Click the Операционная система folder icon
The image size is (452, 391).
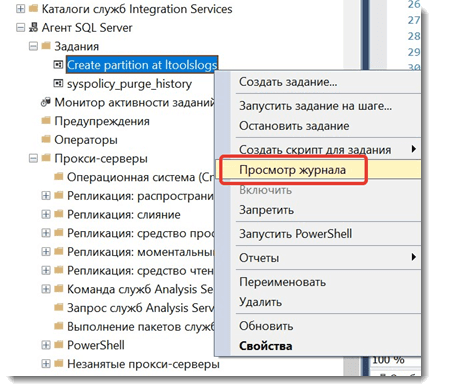58,176
